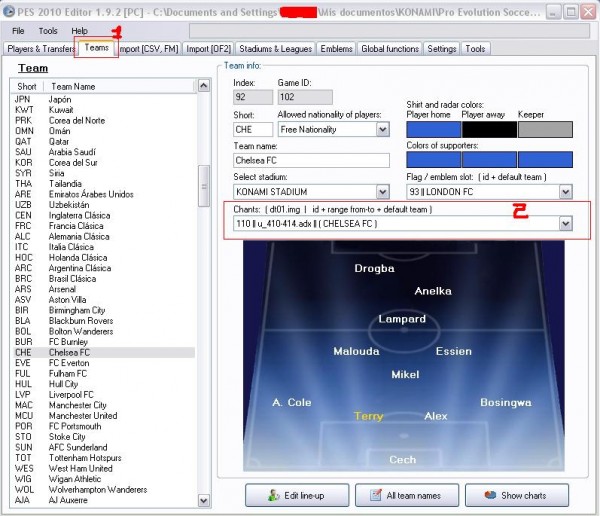This screenshot has height=516, width=600.
Task: Click the PES Editor app icon in title bar
Action: [8, 12]
